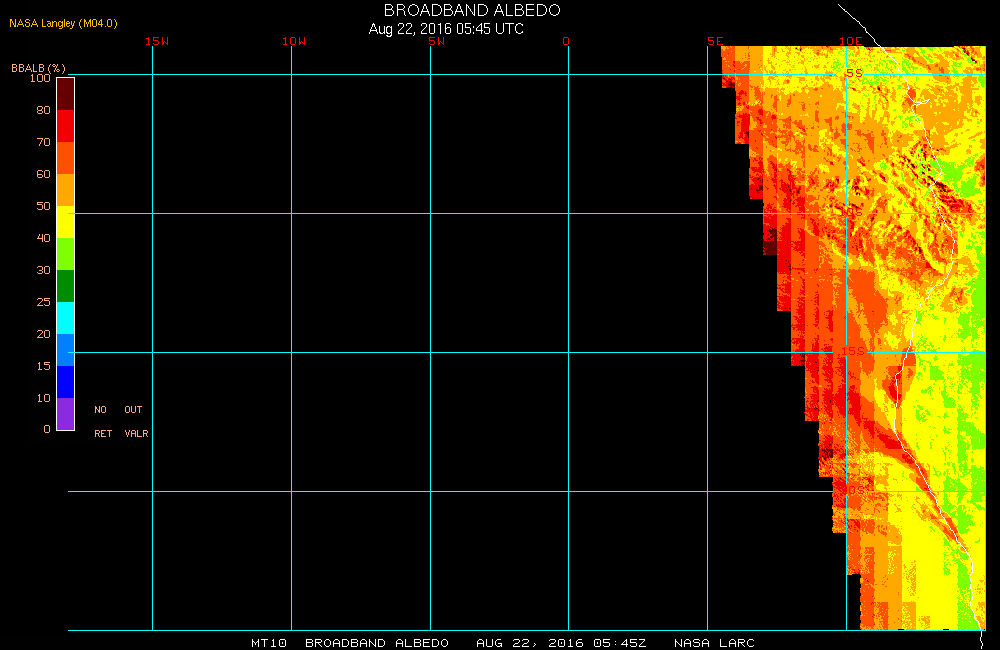The image size is (1000, 650).
Task: Click the 10W longitude label
Action: 294,41
